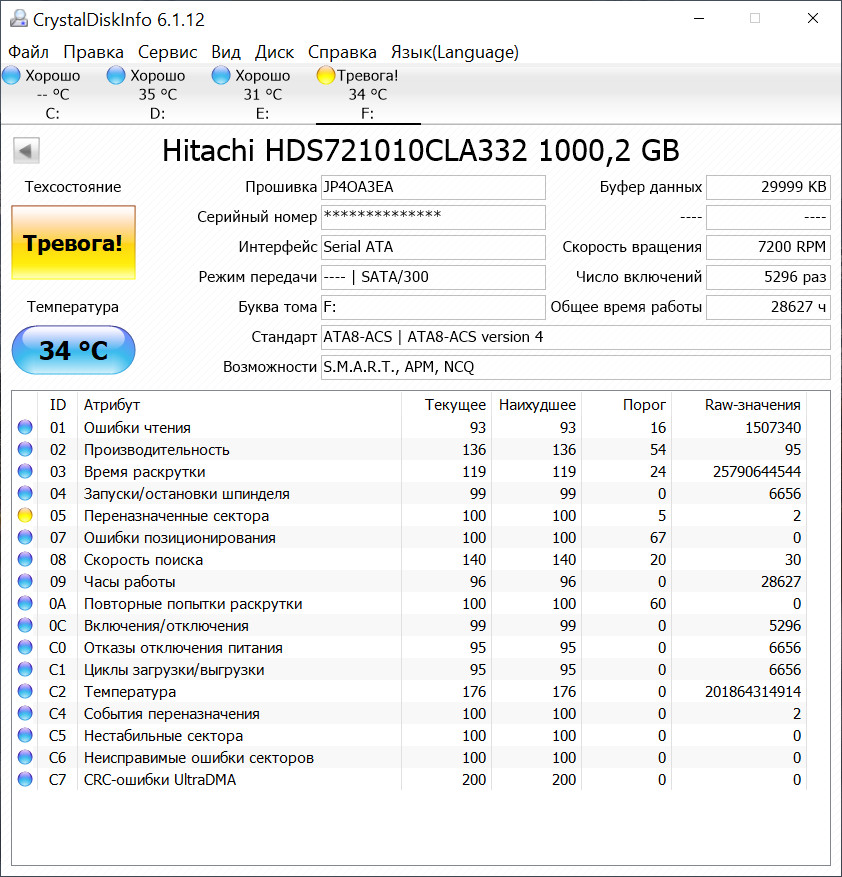Click status orb for 04 Запуски/остановки шпинделя
Image resolution: width=842 pixels, height=877 pixels.
point(25,493)
